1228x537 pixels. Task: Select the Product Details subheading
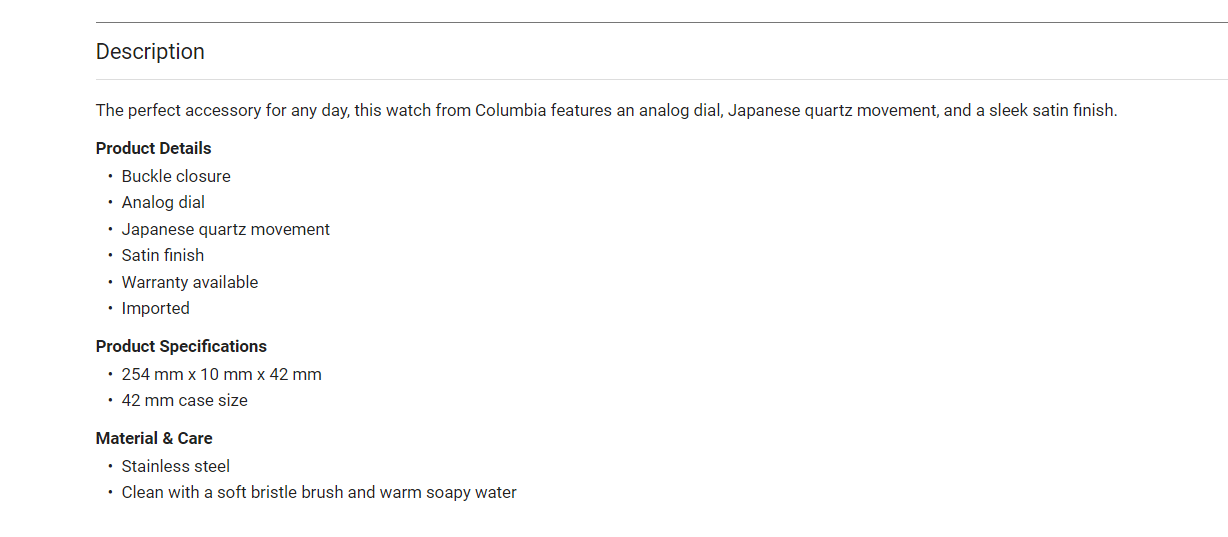tap(153, 148)
